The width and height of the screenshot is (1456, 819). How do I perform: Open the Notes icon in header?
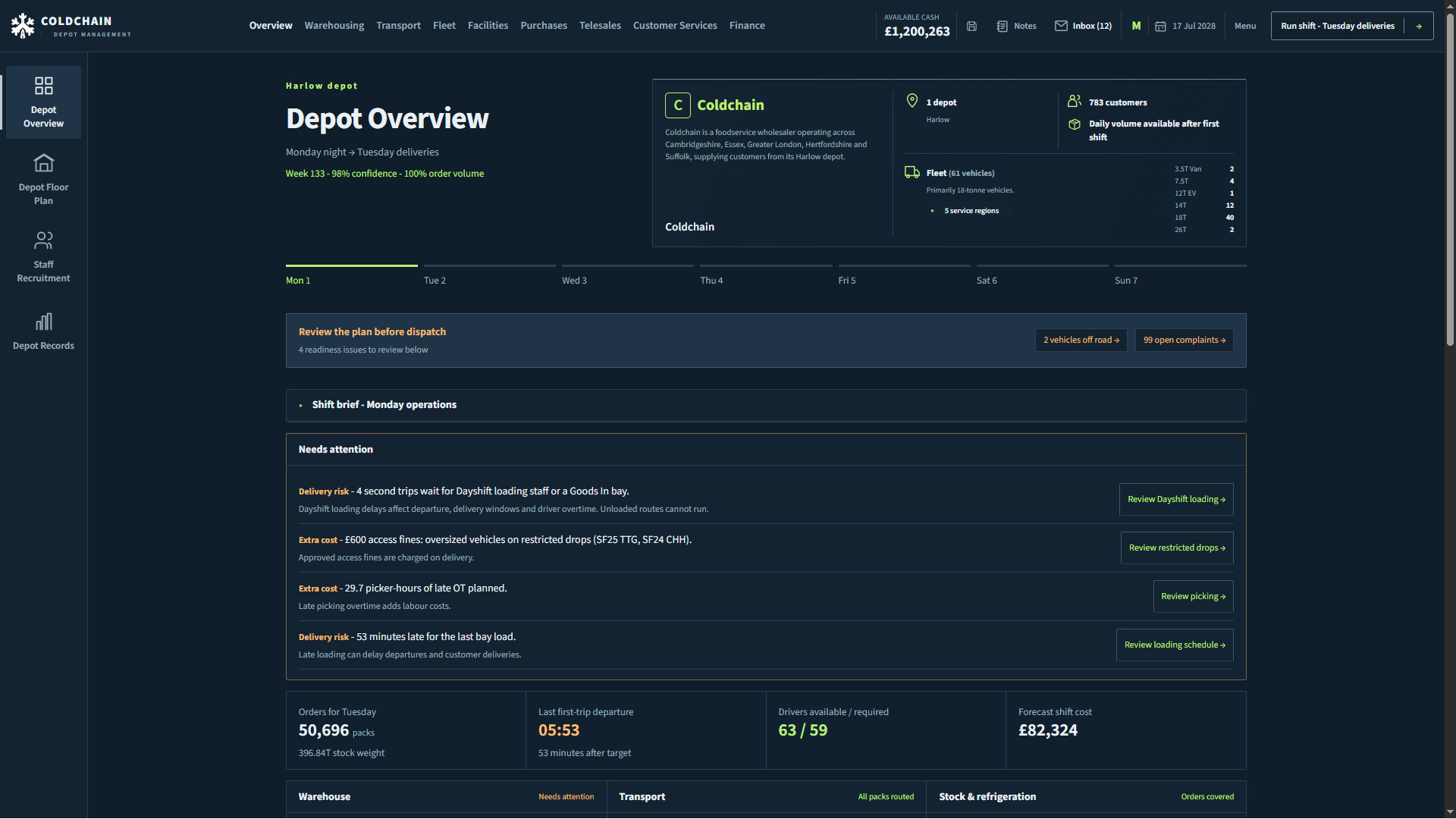[1002, 26]
